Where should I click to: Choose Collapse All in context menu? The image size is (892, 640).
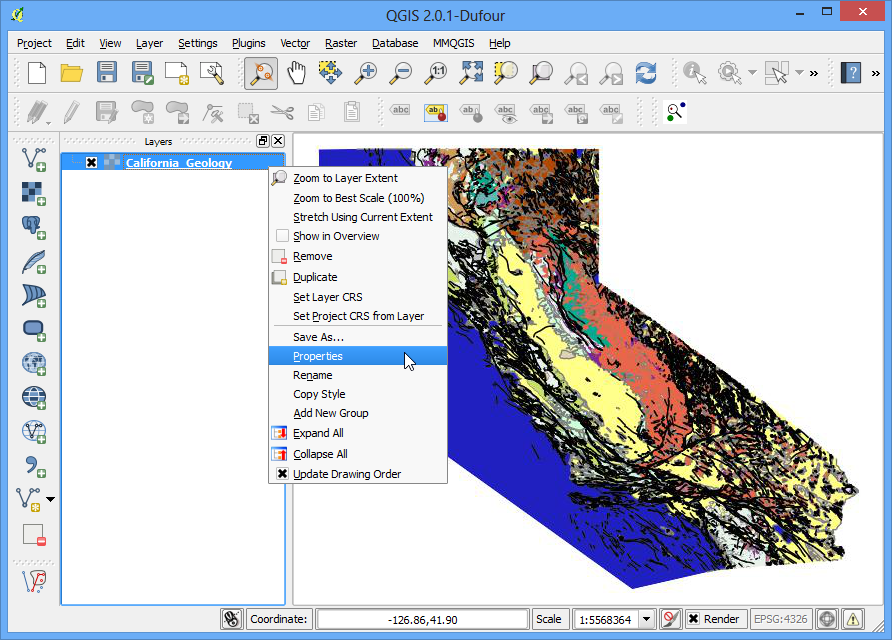[358, 454]
